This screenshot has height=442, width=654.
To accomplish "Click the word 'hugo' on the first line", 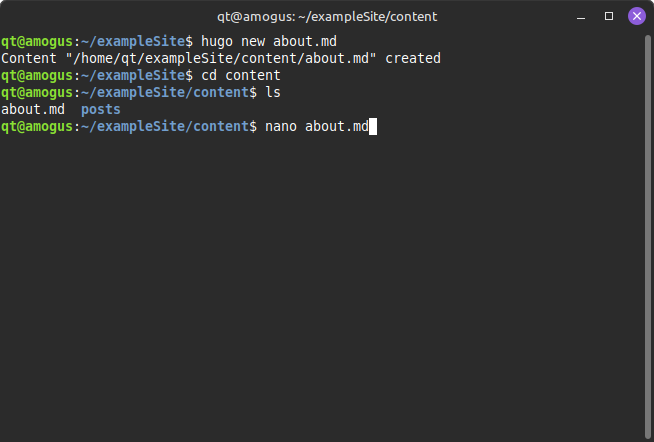I will [x=216, y=41].
